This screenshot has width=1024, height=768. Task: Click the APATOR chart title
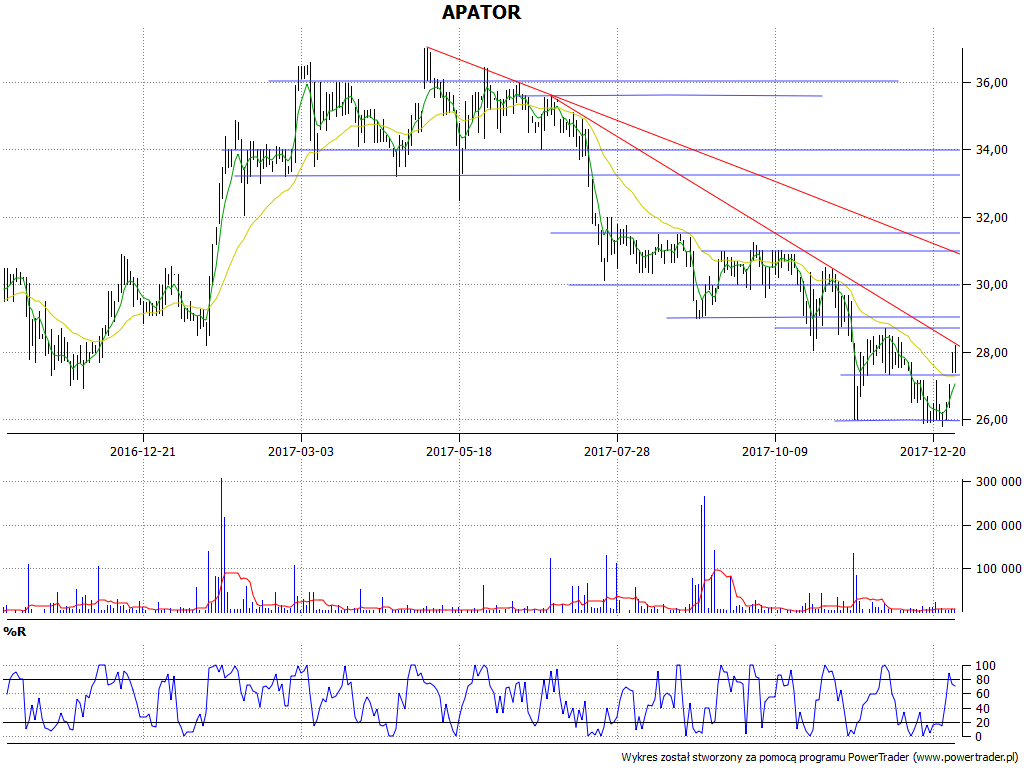(x=481, y=12)
